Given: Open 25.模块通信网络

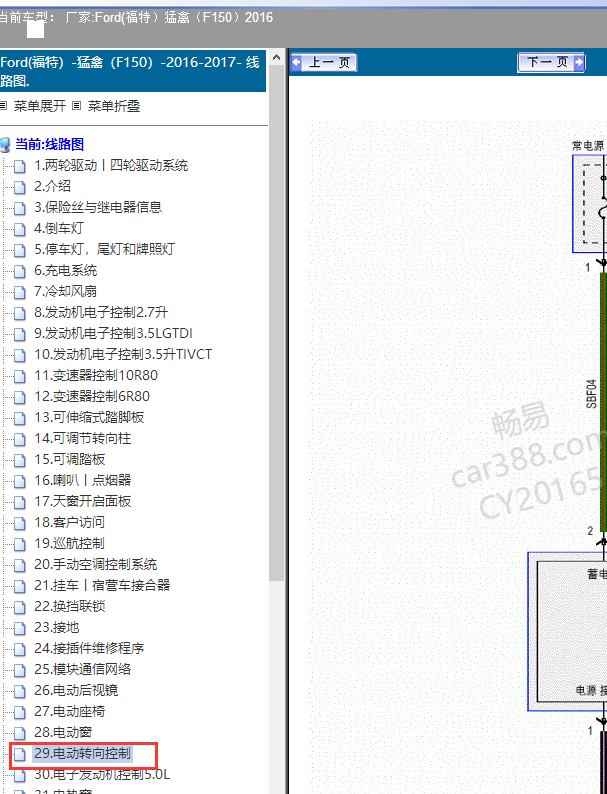Looking at the screenshot, I should coord(83,669).
